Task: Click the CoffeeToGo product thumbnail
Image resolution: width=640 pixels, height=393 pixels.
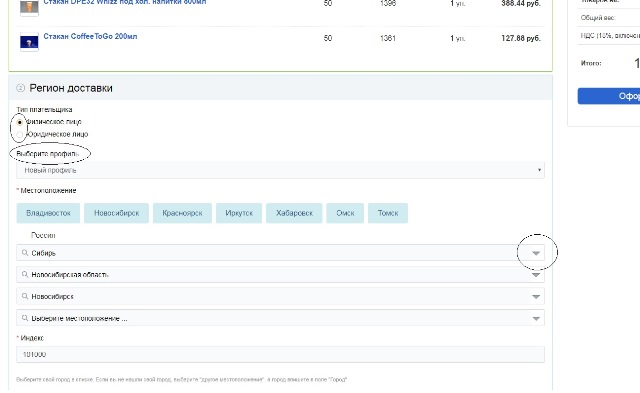Action: [x=29, y=42]
